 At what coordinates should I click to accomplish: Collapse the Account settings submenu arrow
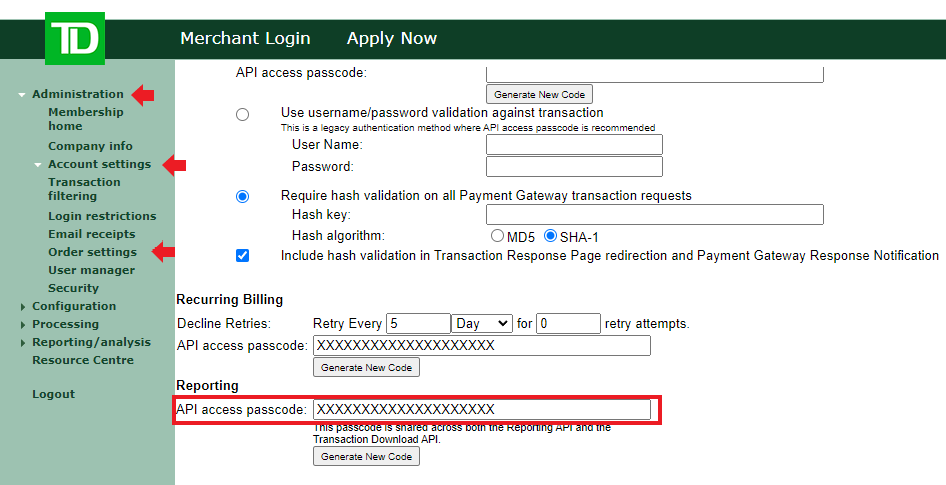(x=38, y=165)
